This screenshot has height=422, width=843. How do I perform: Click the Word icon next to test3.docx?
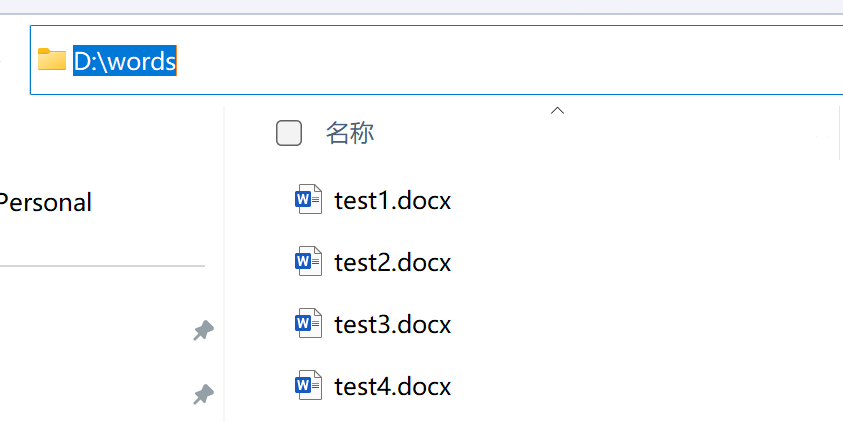click(x=308, y=324)
